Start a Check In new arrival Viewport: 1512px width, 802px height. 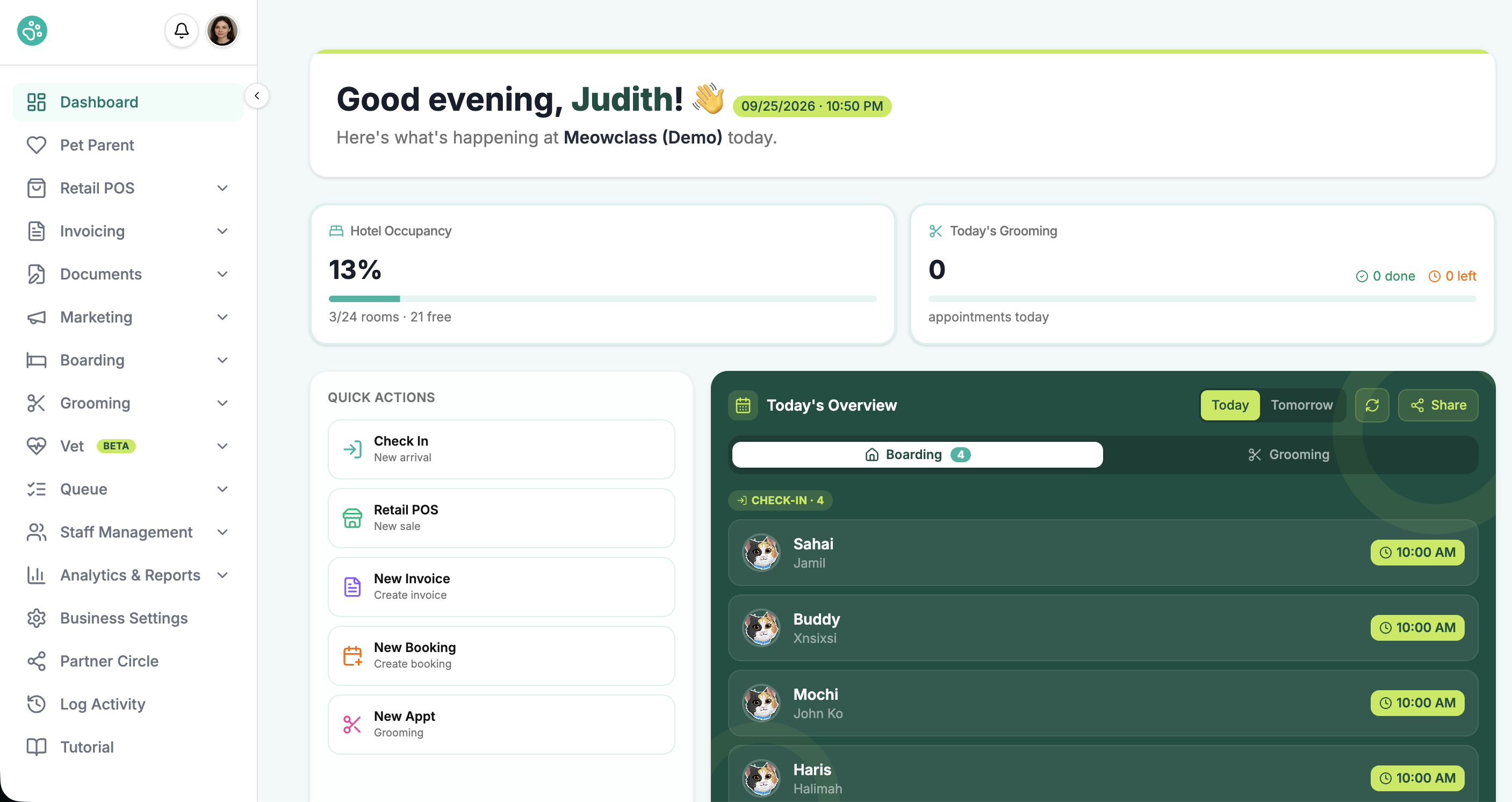[501, 449]
